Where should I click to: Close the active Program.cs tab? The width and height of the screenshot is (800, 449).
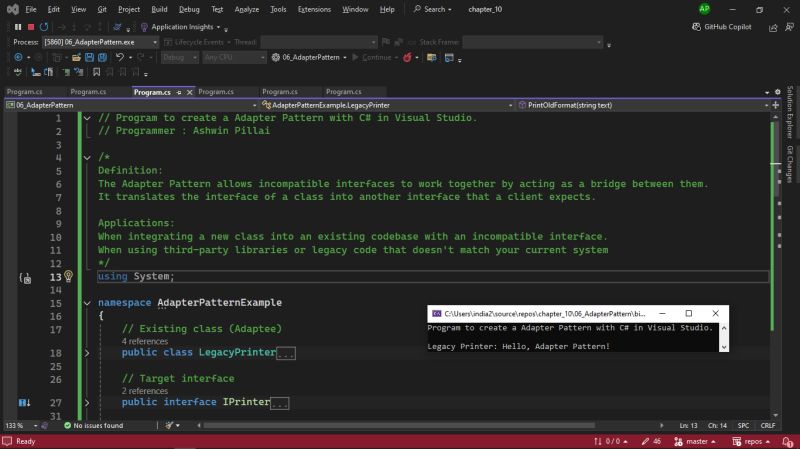[x=189, y=92]
